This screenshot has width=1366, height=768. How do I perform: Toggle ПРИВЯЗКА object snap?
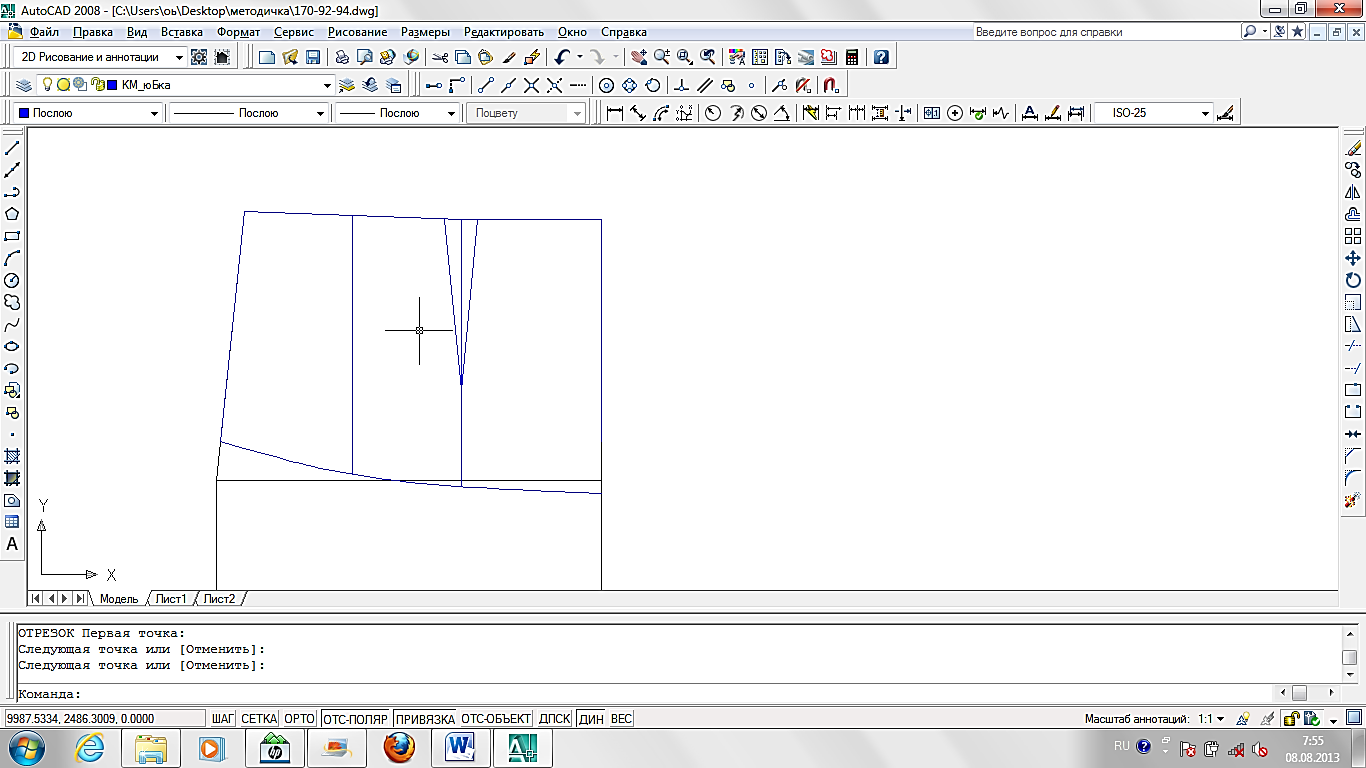click(424, 719)
